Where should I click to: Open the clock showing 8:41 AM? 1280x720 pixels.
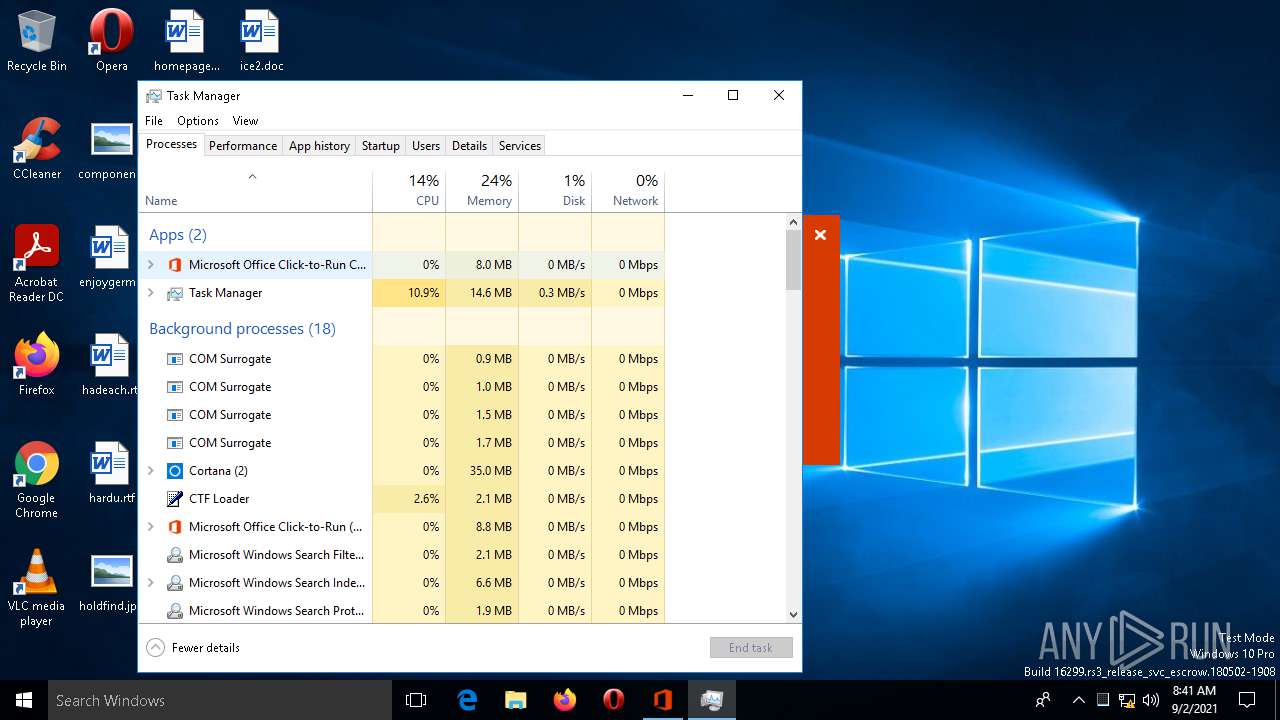1193,700
